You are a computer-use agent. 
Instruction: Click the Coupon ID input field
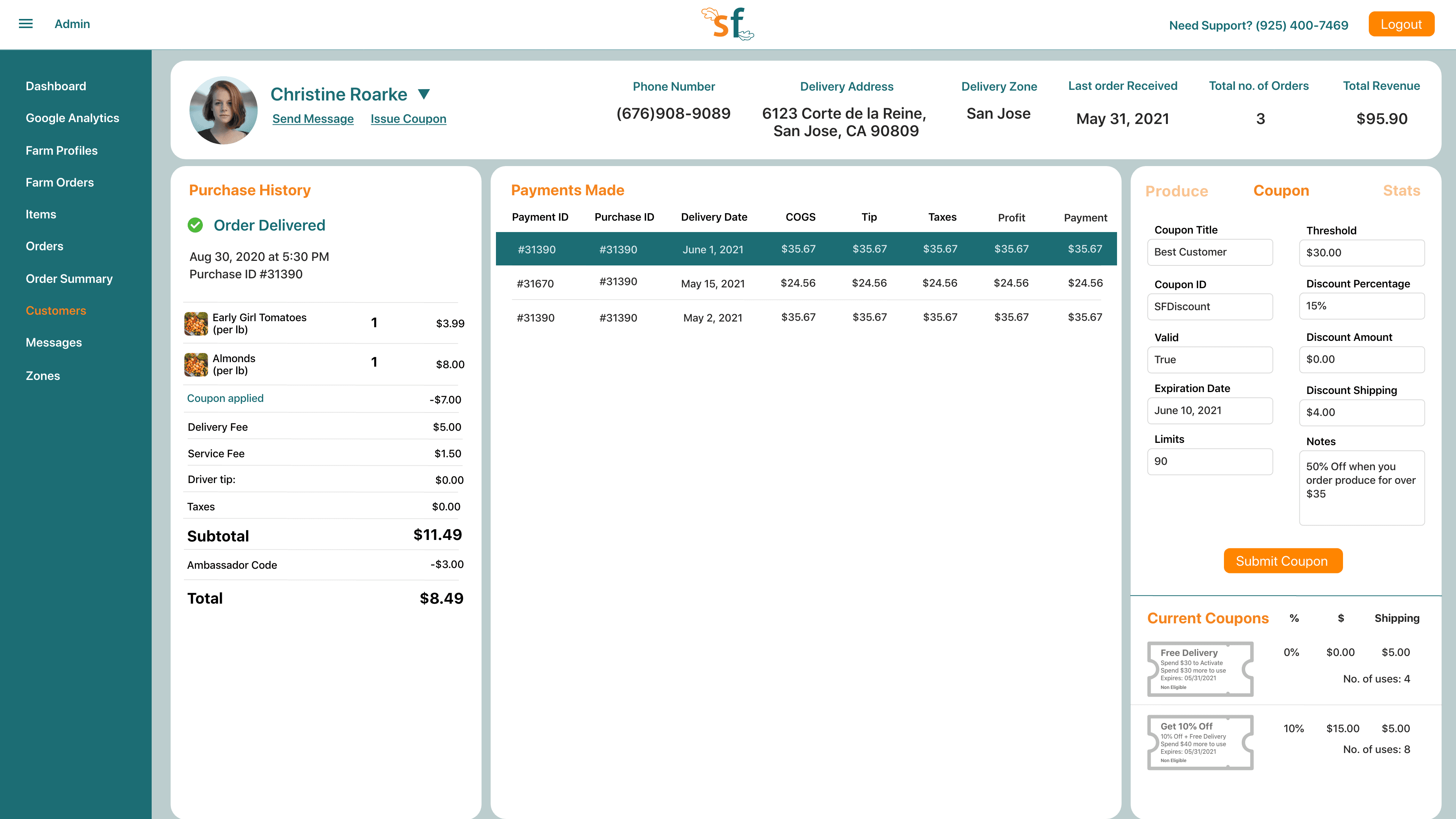[x=1210, y=306]
